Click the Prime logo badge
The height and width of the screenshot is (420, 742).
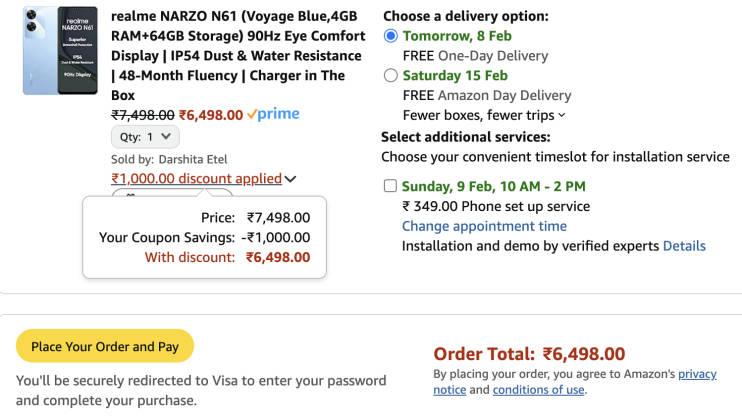[x=273, y=114]
